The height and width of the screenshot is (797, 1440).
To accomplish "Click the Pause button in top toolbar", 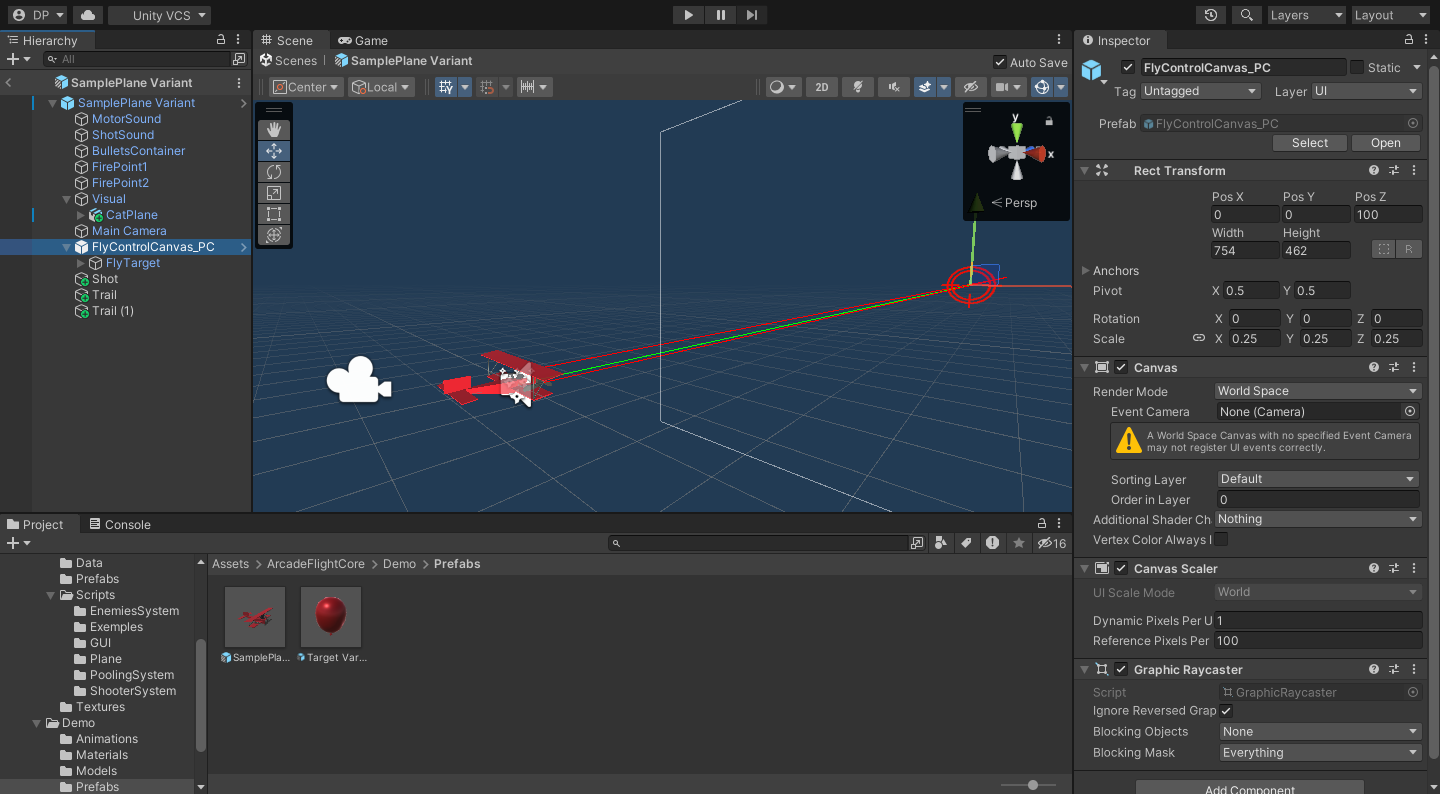I will (720, 15).
